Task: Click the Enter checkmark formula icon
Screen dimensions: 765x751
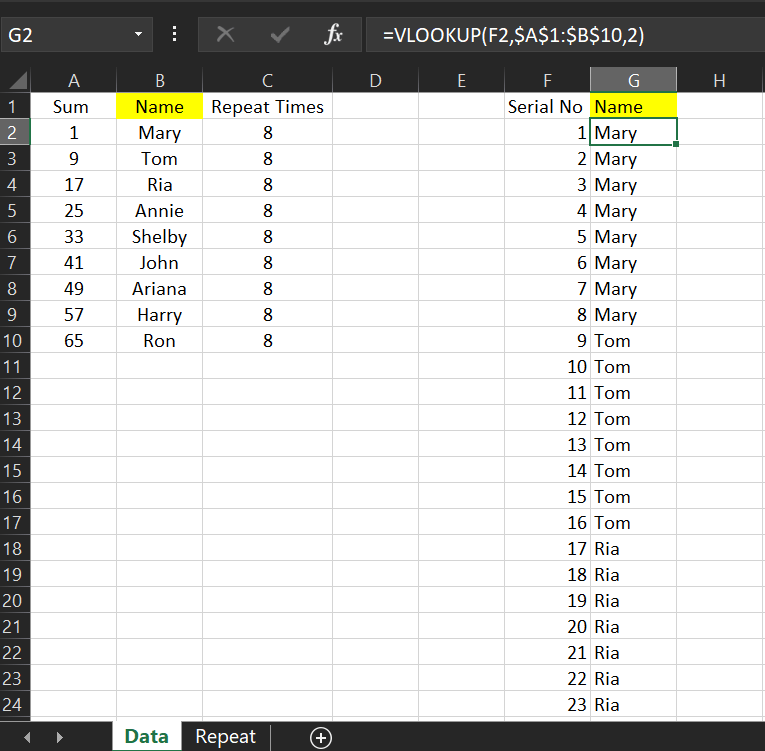Action: (280, 35)
